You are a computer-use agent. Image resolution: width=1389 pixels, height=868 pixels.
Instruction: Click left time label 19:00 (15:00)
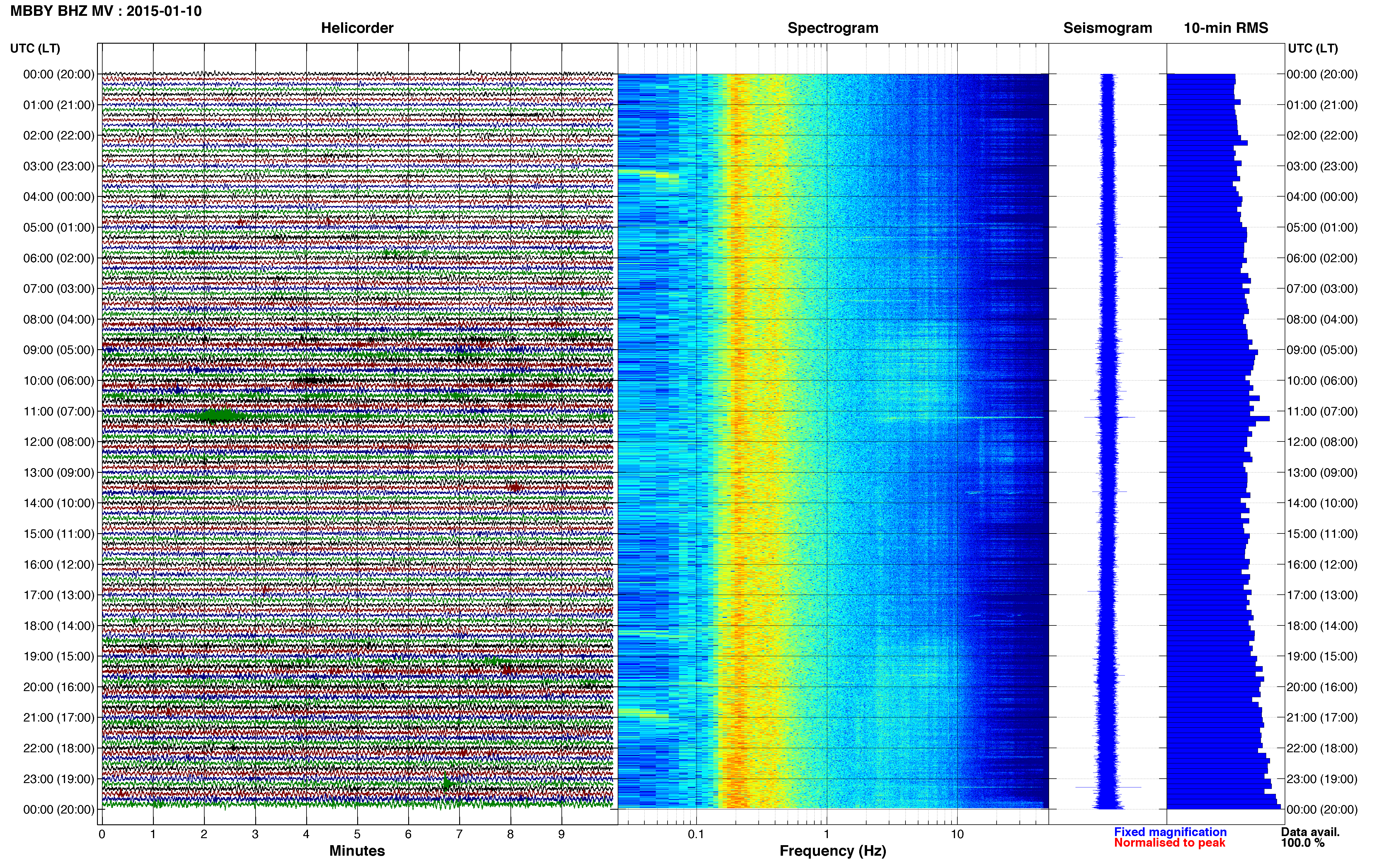pyautogui.click(x=59, y=656)
